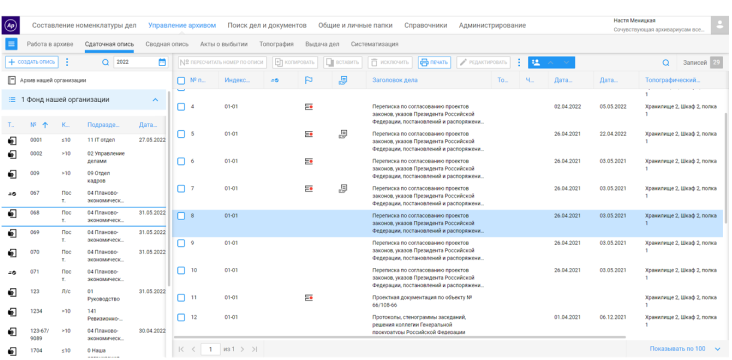Viewport: 732px width, 360px height.
Task: Click Копировать button
Action: click(295, 62)
